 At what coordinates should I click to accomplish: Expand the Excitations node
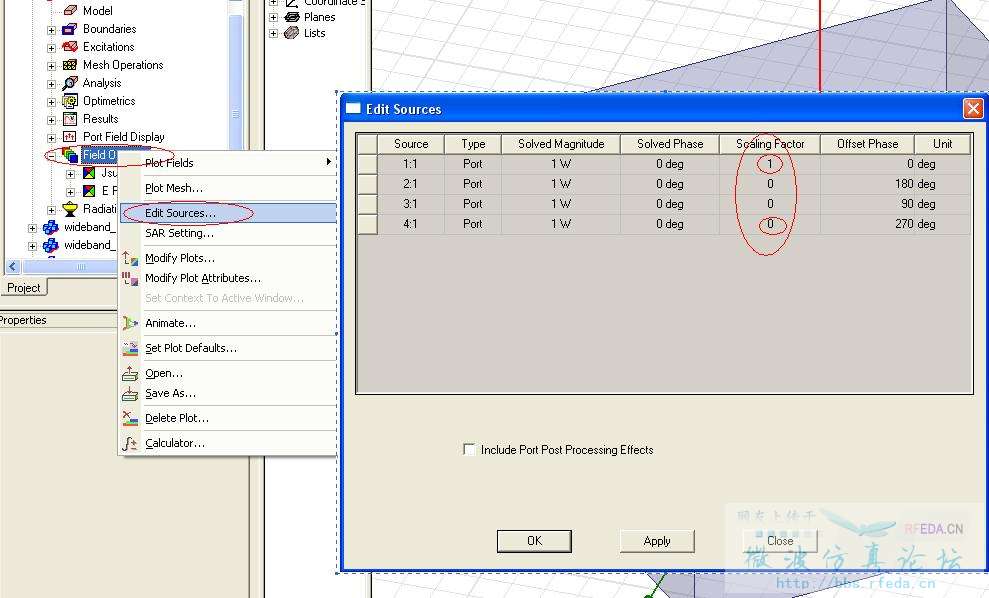[52, 48]
